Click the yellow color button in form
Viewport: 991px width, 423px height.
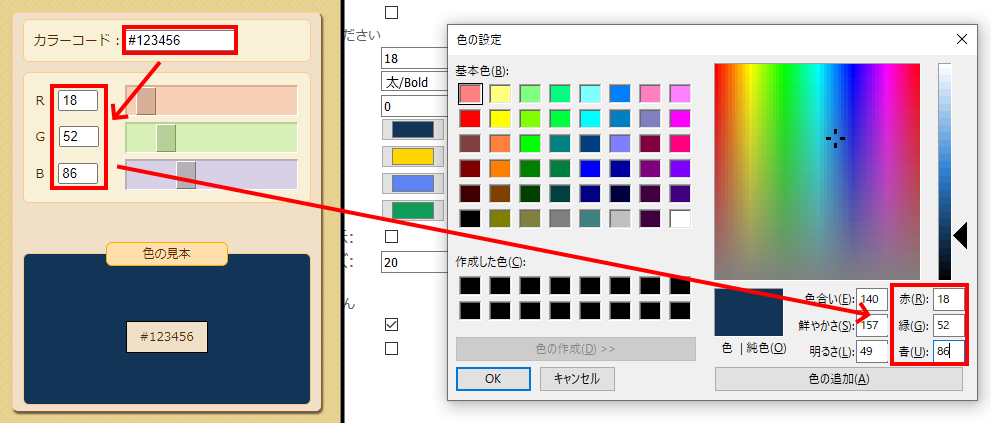point(412,157)
